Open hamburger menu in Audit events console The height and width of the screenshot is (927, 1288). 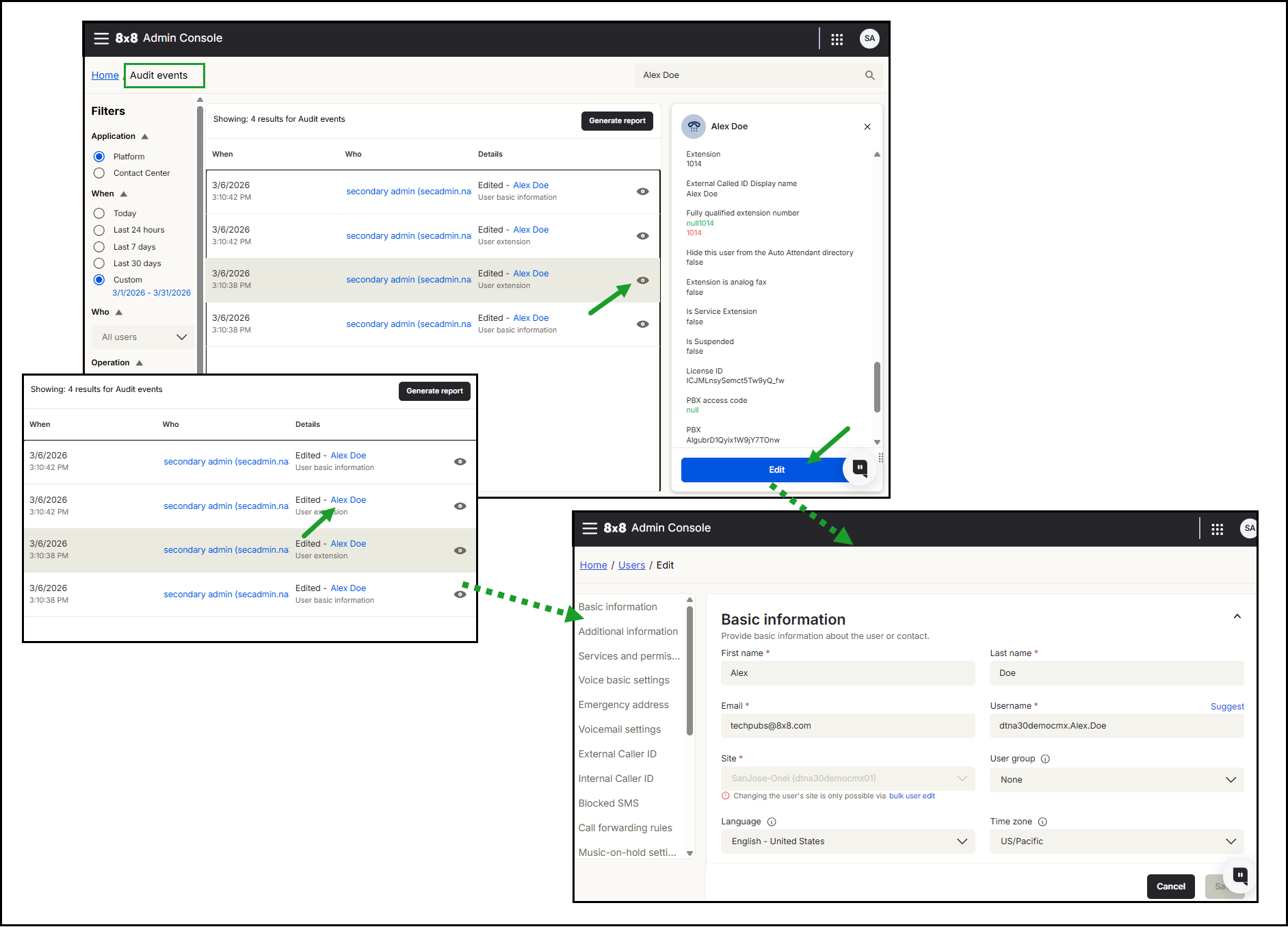pyautogui.click(x=101, y=38)
